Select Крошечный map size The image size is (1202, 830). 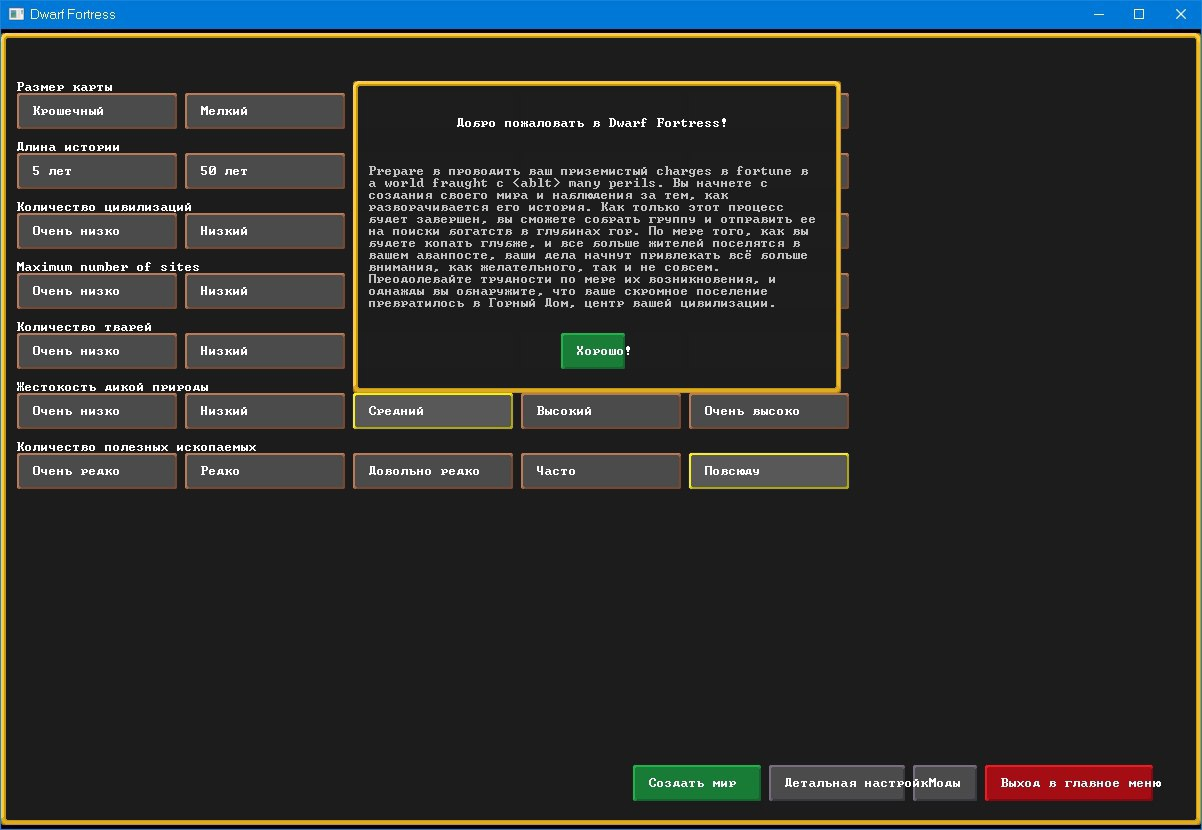97,111
